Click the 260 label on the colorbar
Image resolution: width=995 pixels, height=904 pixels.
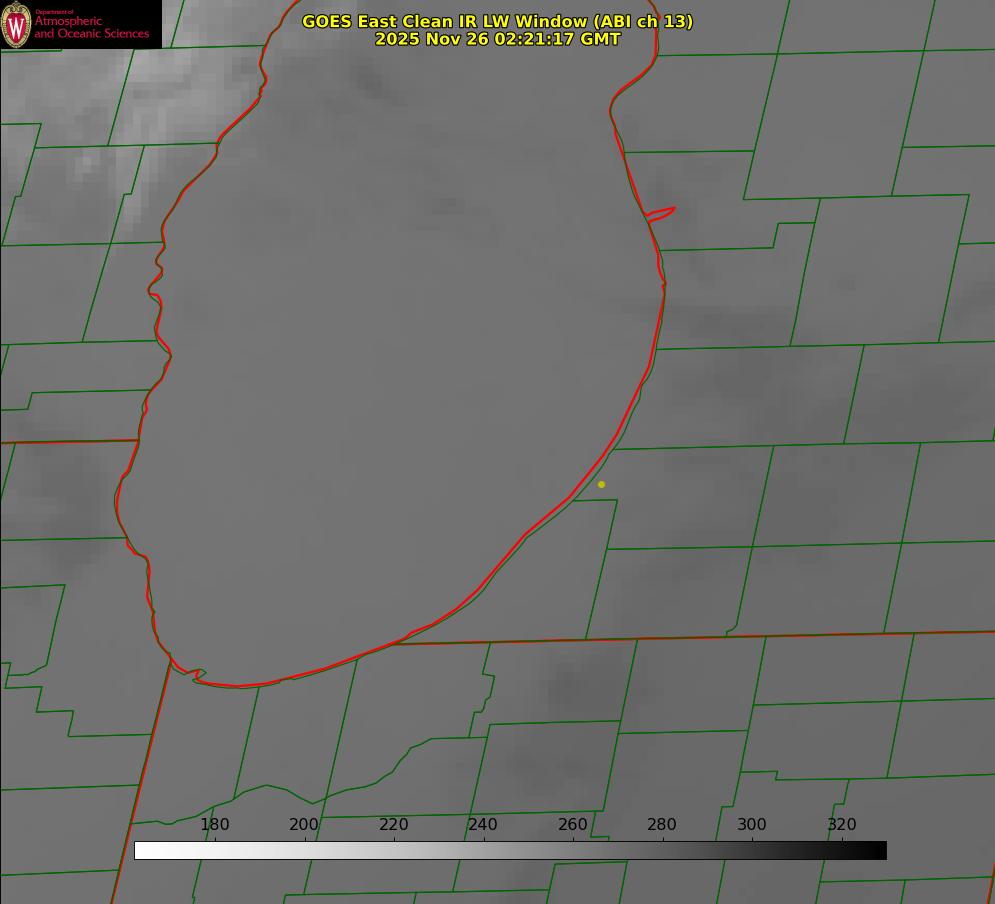(x=573, y=824)
